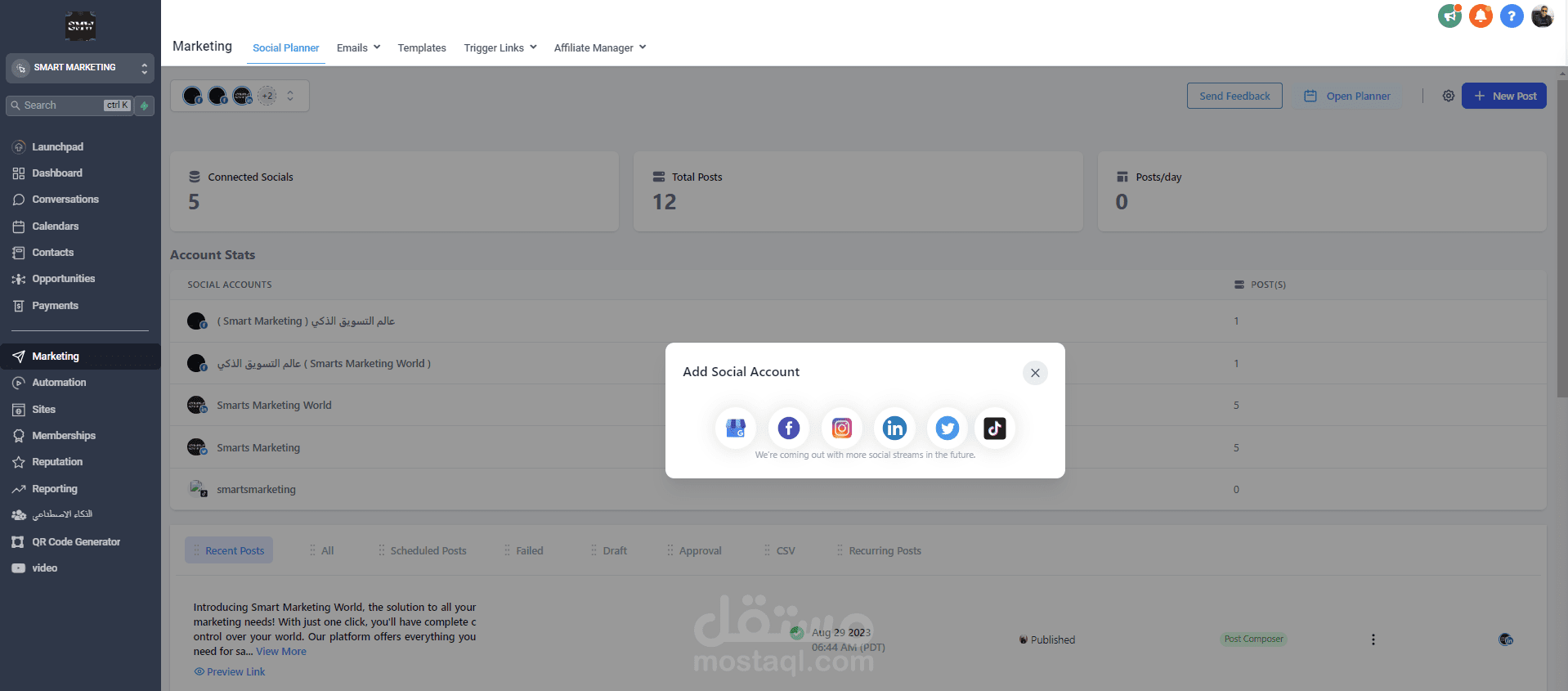Open social planner settings gear

[1448, 96]
